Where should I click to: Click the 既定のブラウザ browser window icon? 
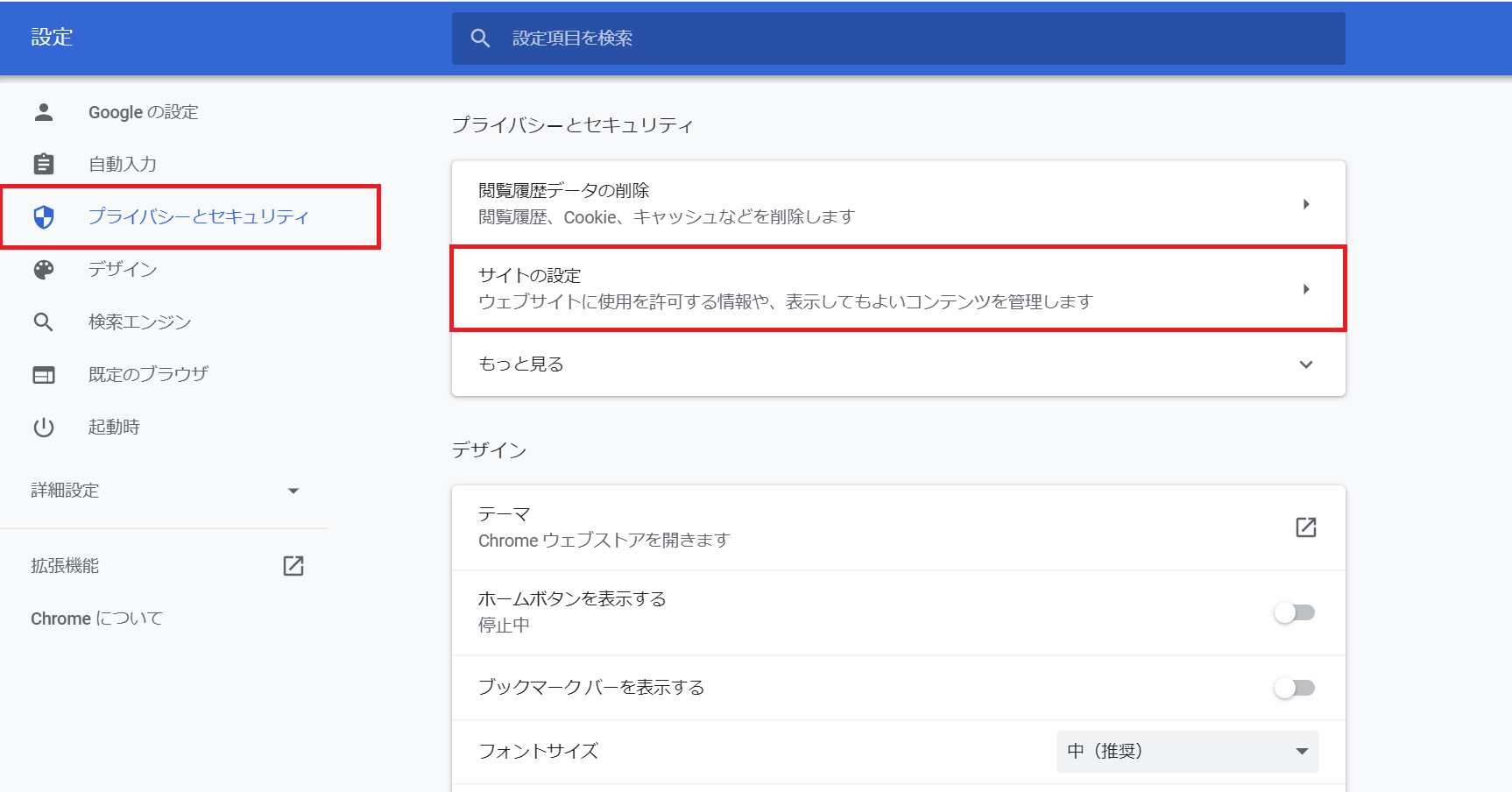[x=43, y=374]
